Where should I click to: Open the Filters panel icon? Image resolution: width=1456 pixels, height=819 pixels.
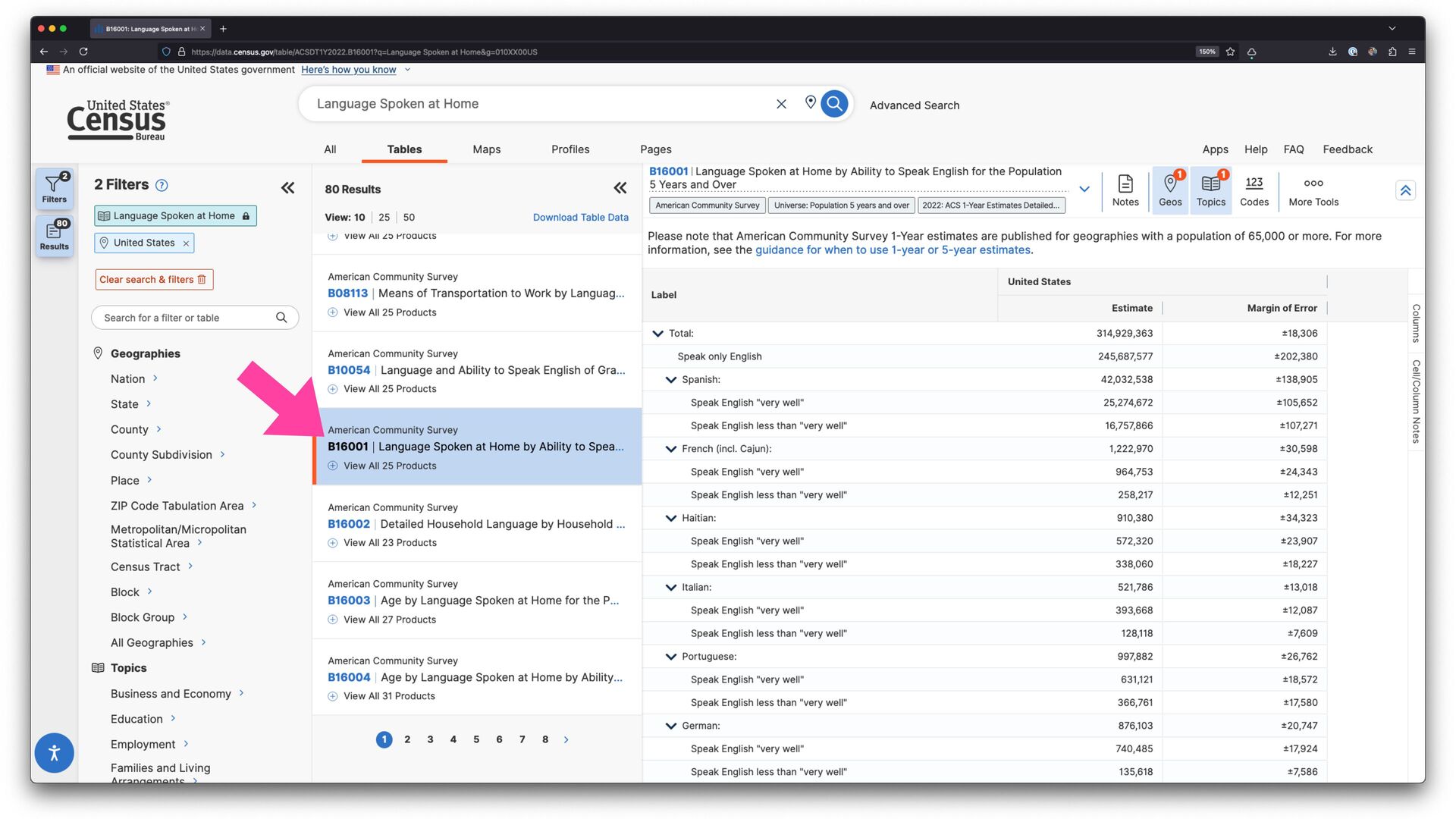(54, 188)
